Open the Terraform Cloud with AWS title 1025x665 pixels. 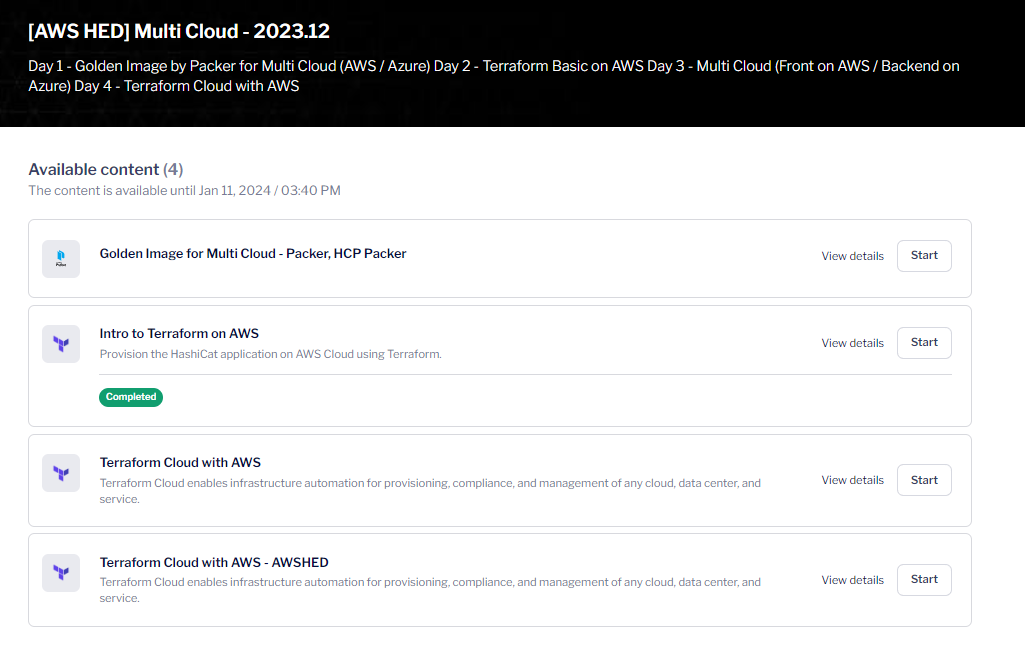pos(180,462)
